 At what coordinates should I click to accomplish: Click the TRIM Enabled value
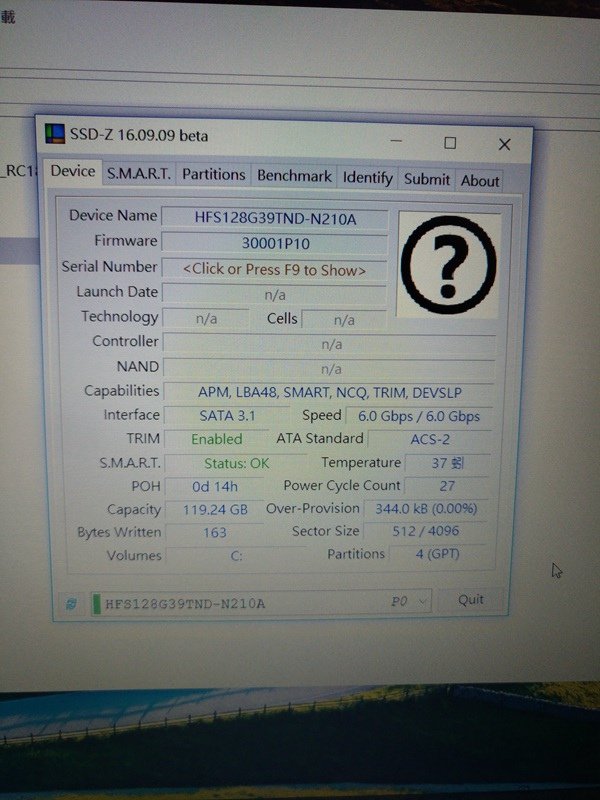(x=217, y=439)
